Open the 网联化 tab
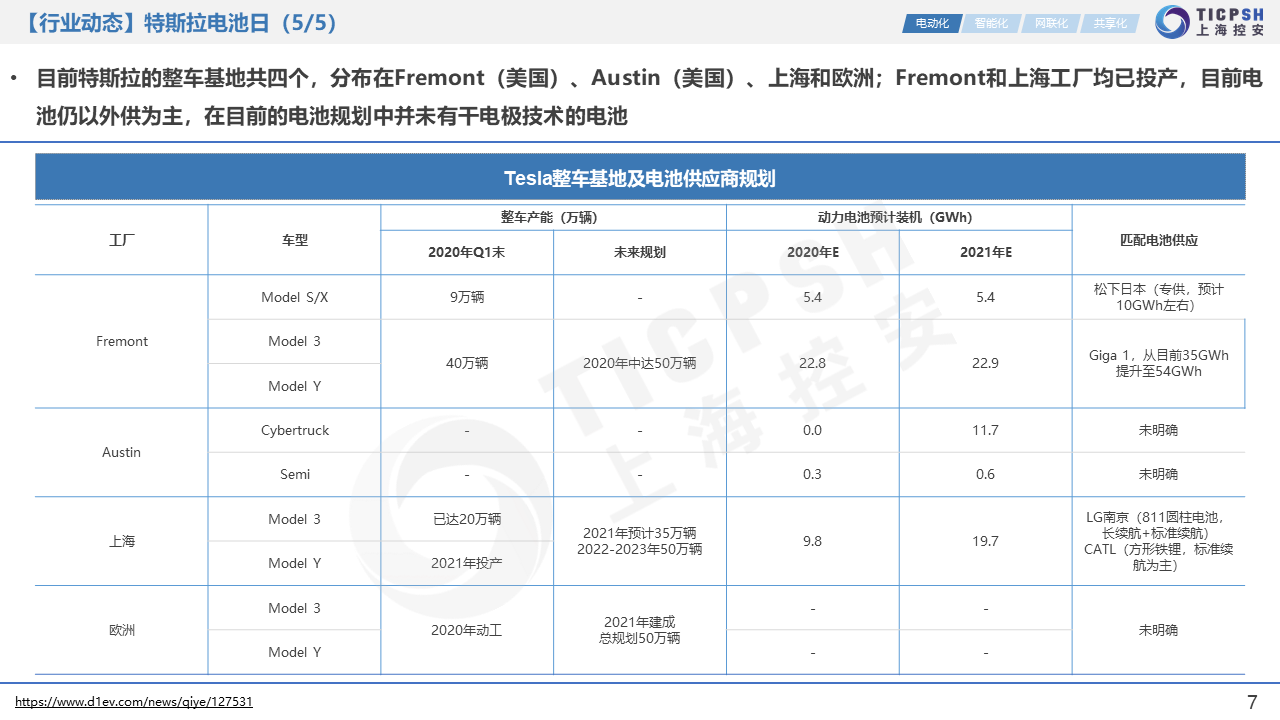 (x=1050, y=23)
